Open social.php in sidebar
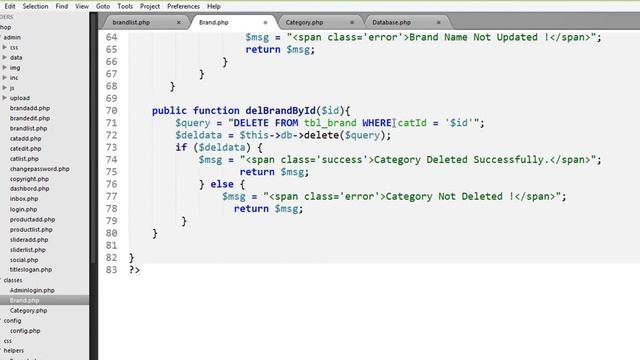 pyautogui.click(x=24, y=260)
